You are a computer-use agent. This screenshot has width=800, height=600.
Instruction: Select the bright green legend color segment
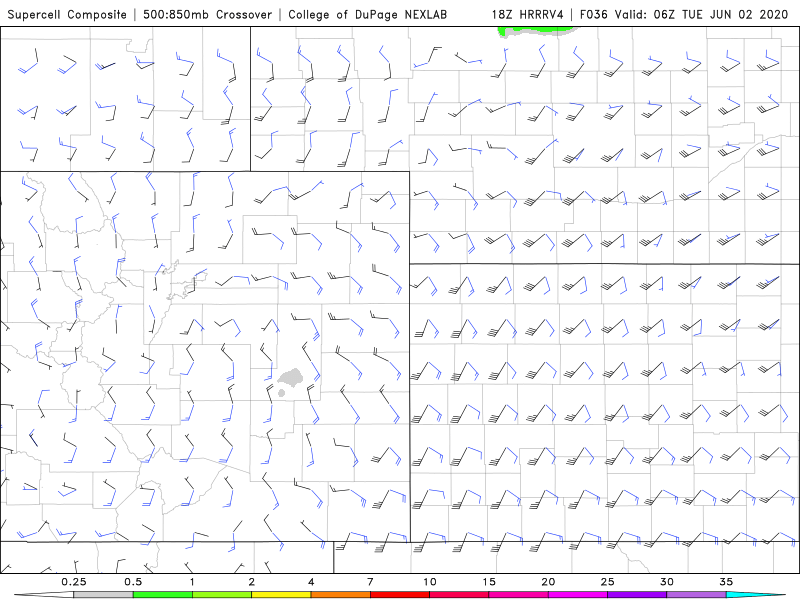[163, 595]
